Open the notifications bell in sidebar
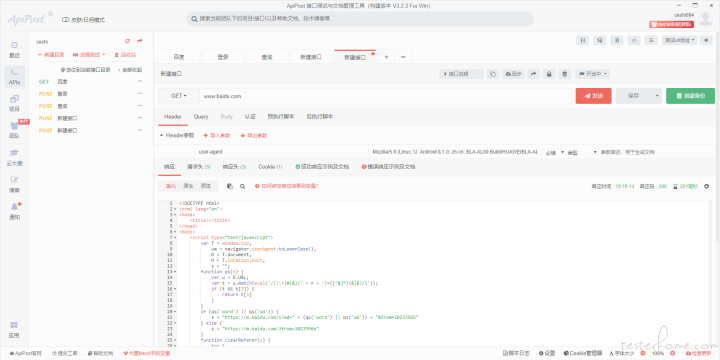Viewport: 720px width, 360px height. pyautogui.click(x=15, y=211)
